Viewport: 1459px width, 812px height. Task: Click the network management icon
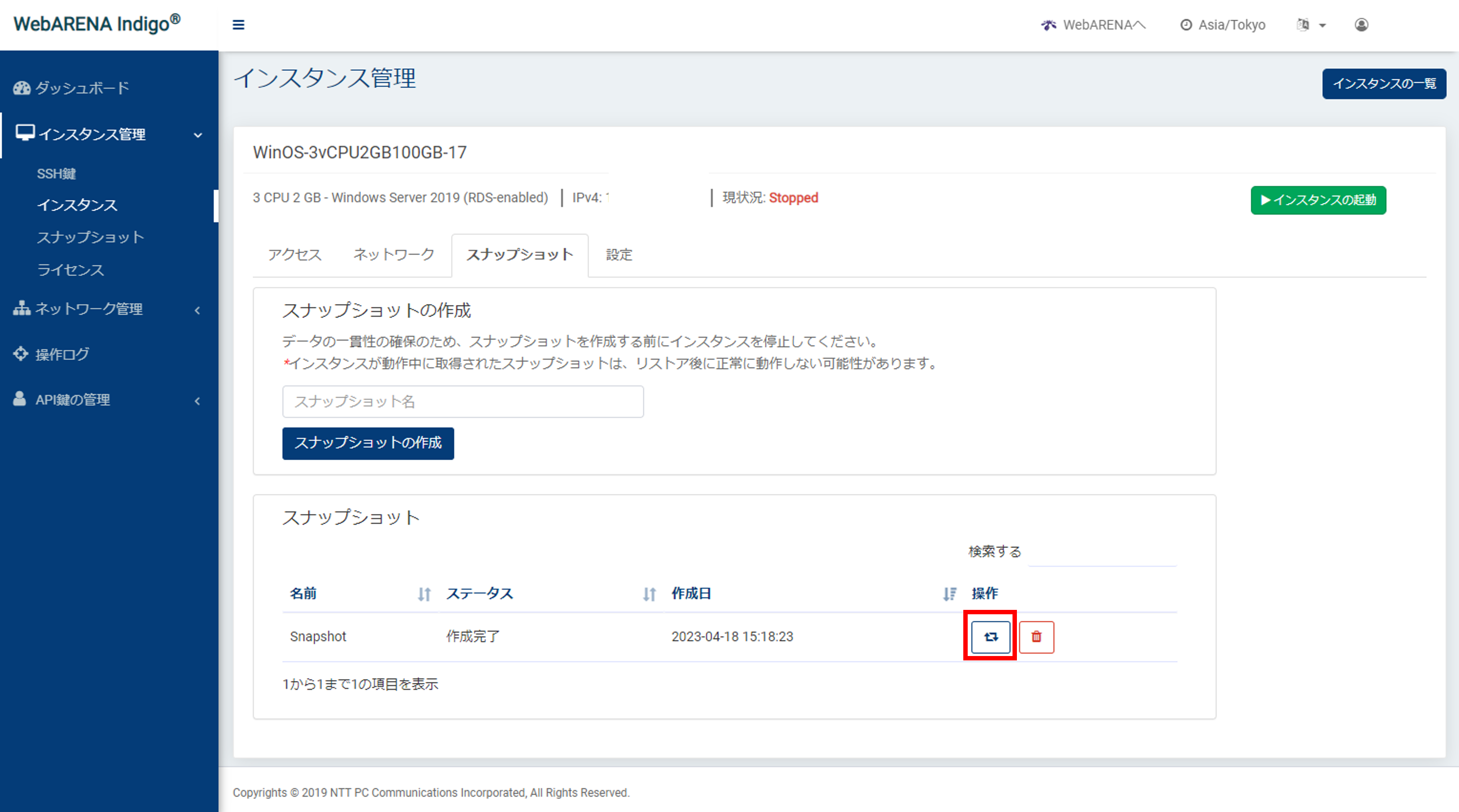[x=21, y=308]
